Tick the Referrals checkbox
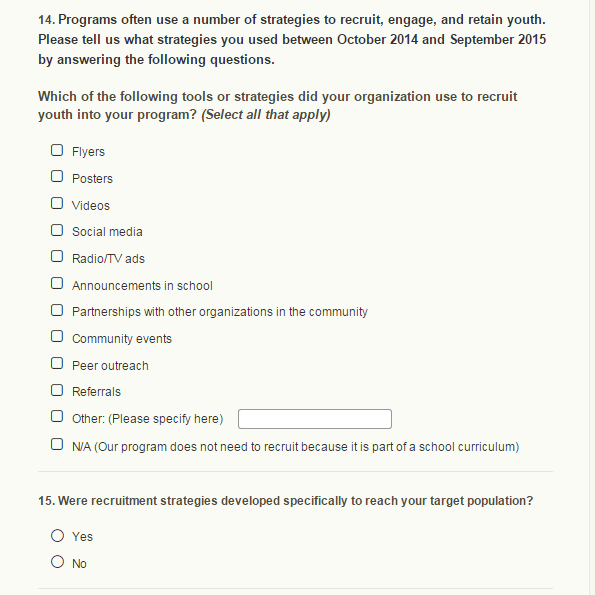This screenshot has height=595, width=595. [57, 390]
